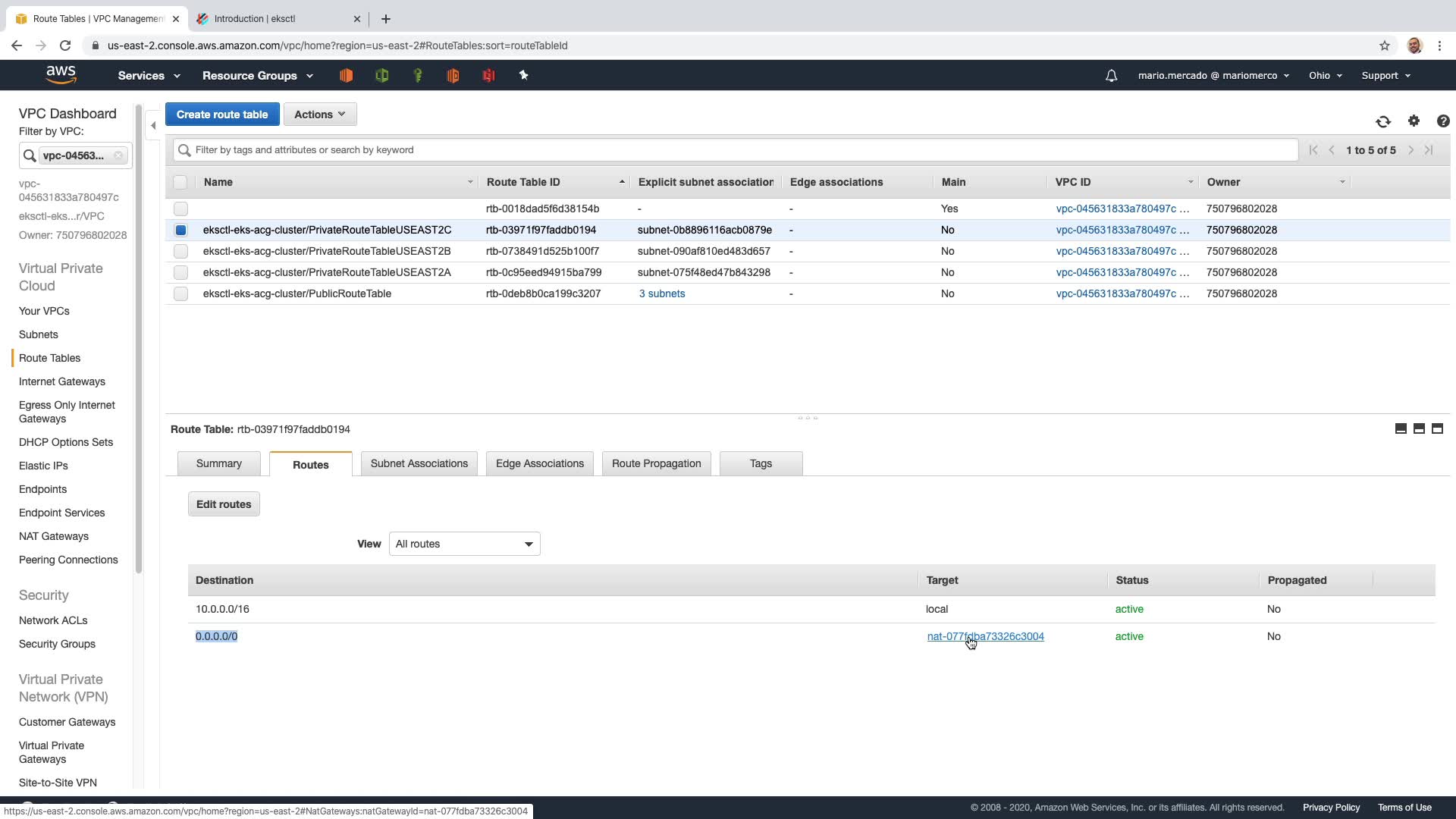This screenshot has width=1456, height=819.
Task: Click the pin shortcut icon in navbar
Action: [x=523, y=75]
